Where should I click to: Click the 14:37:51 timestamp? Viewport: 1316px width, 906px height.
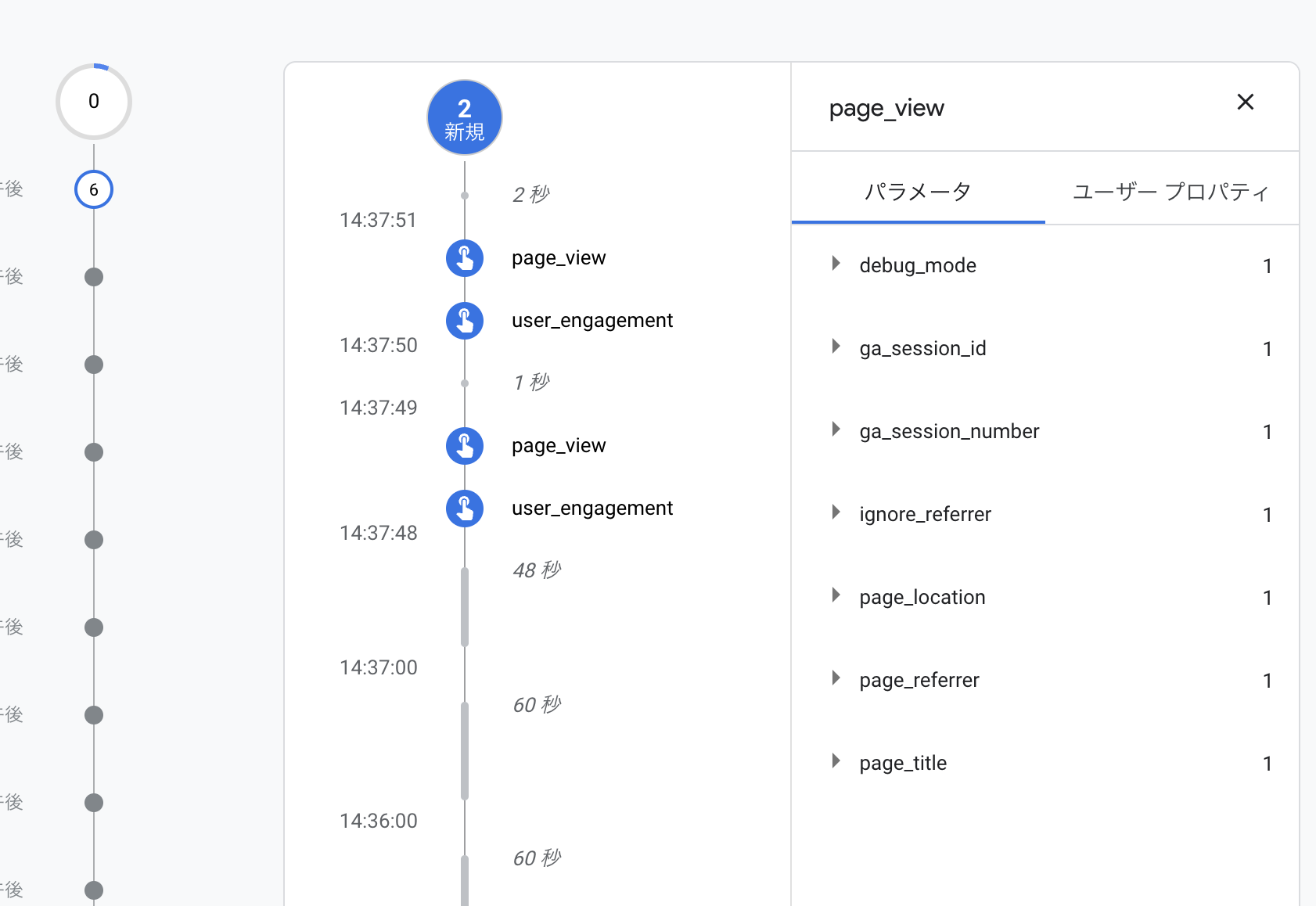[x=378, y=220]
